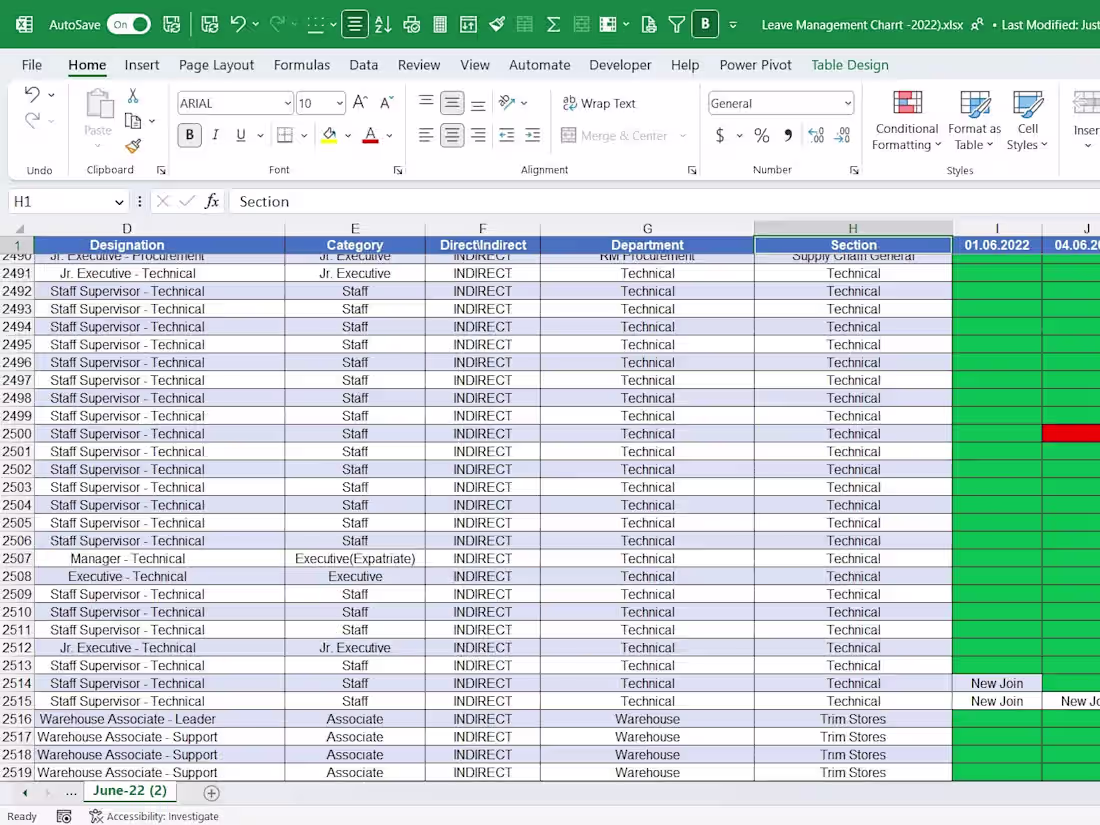Open the Table Design contextual tab
The image size is (1100, 825).
coord(849,64)
